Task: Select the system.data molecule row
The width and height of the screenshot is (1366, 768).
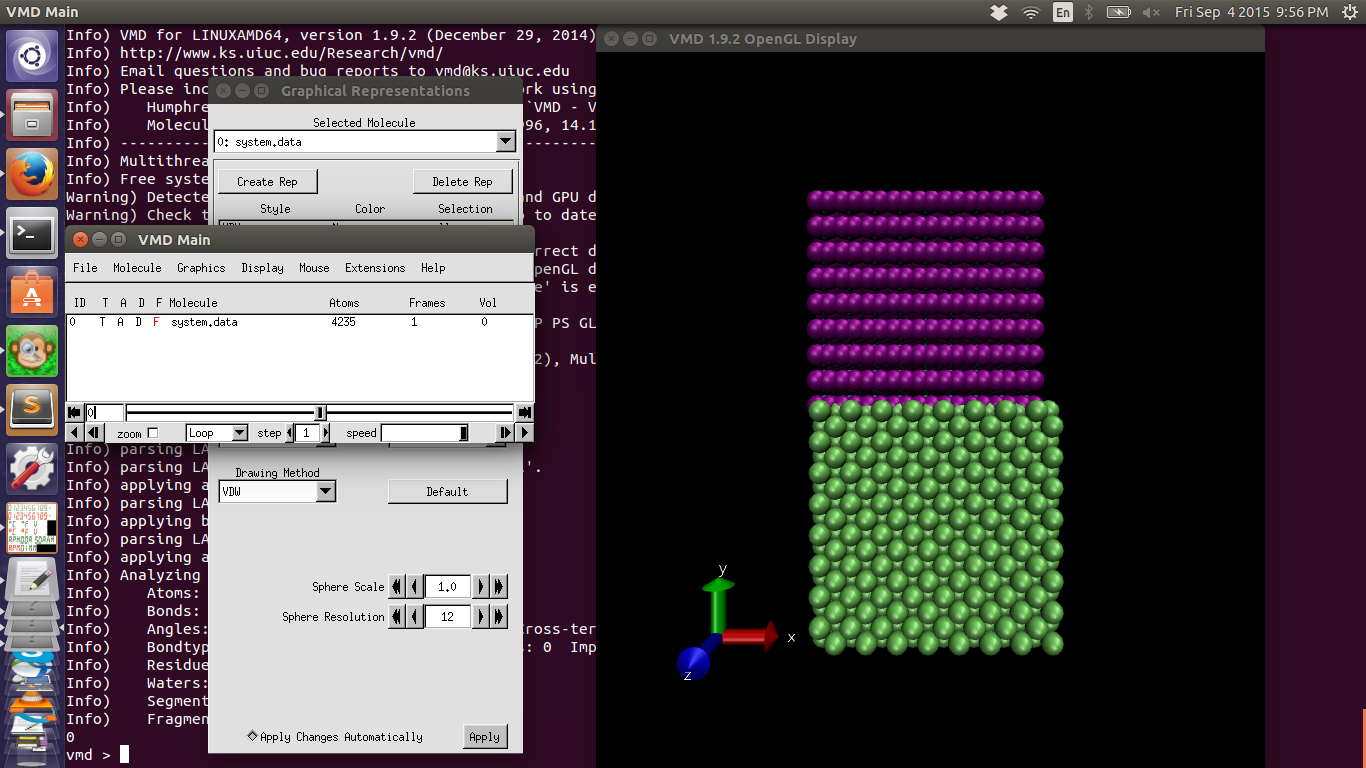Action: point(299,322)
